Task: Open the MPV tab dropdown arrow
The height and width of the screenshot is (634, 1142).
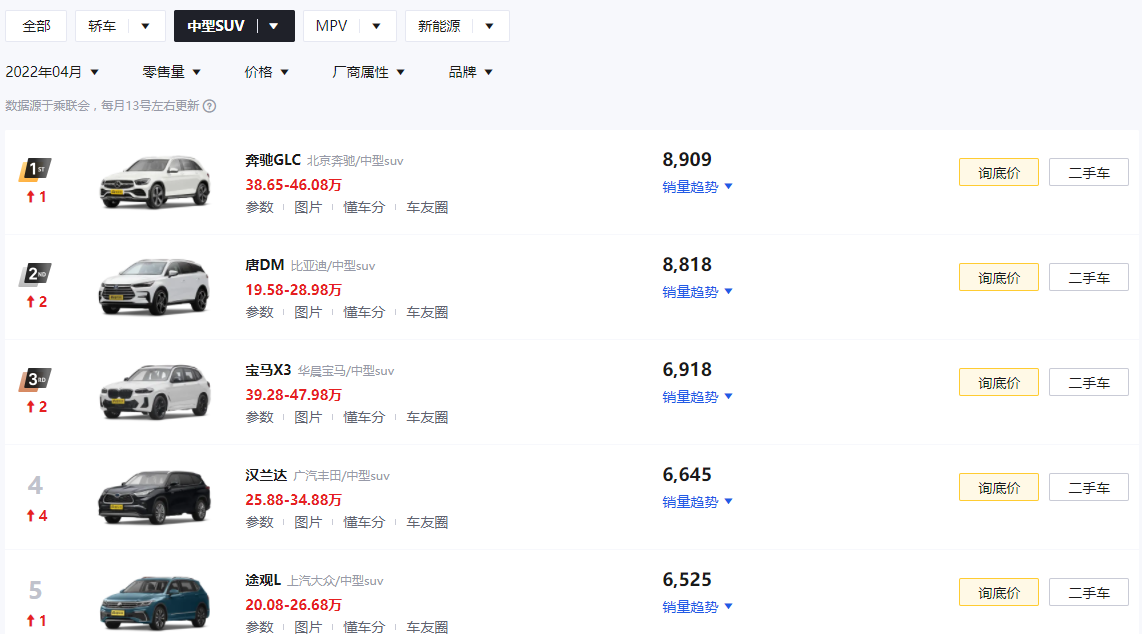Action: 377,26
